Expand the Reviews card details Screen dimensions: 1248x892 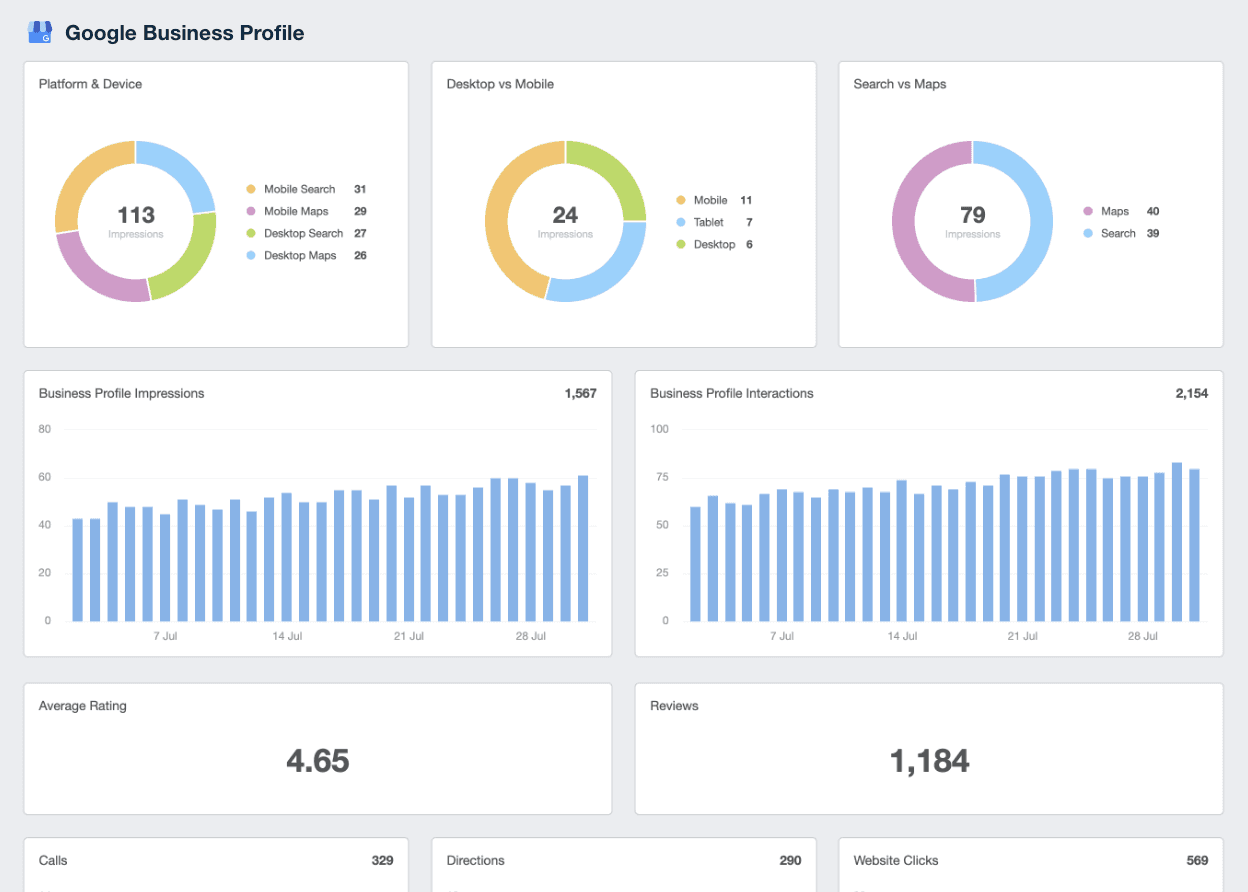pos(929,749)
